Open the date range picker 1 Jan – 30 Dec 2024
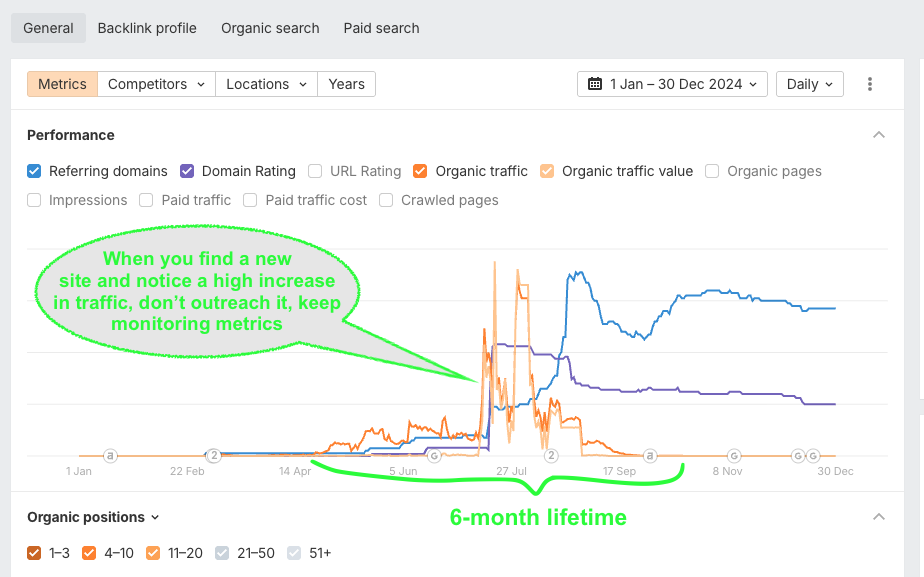Screen dimensions: 924x577 [x=672, y=84]
